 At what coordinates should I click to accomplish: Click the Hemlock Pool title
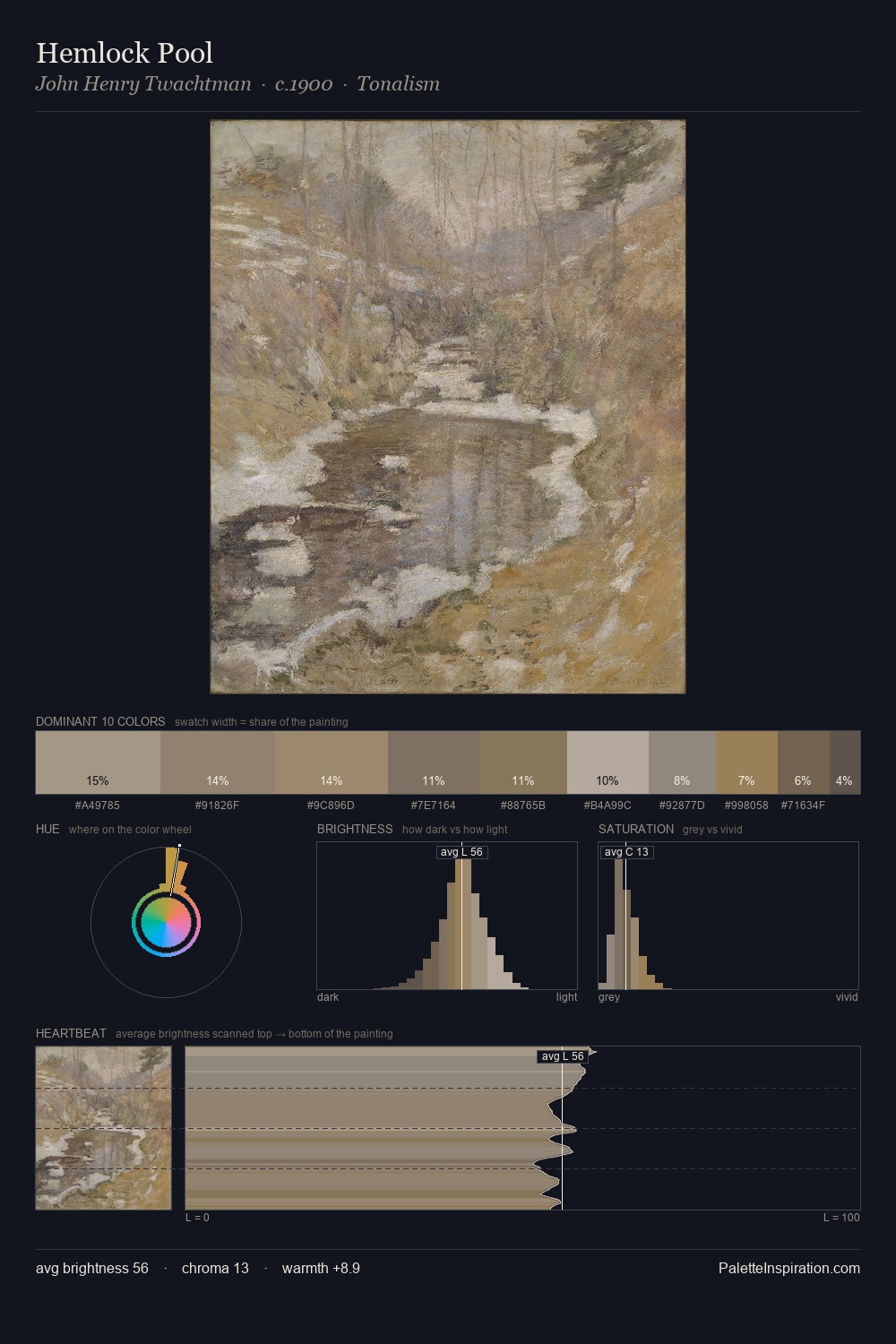coord(125,53)
